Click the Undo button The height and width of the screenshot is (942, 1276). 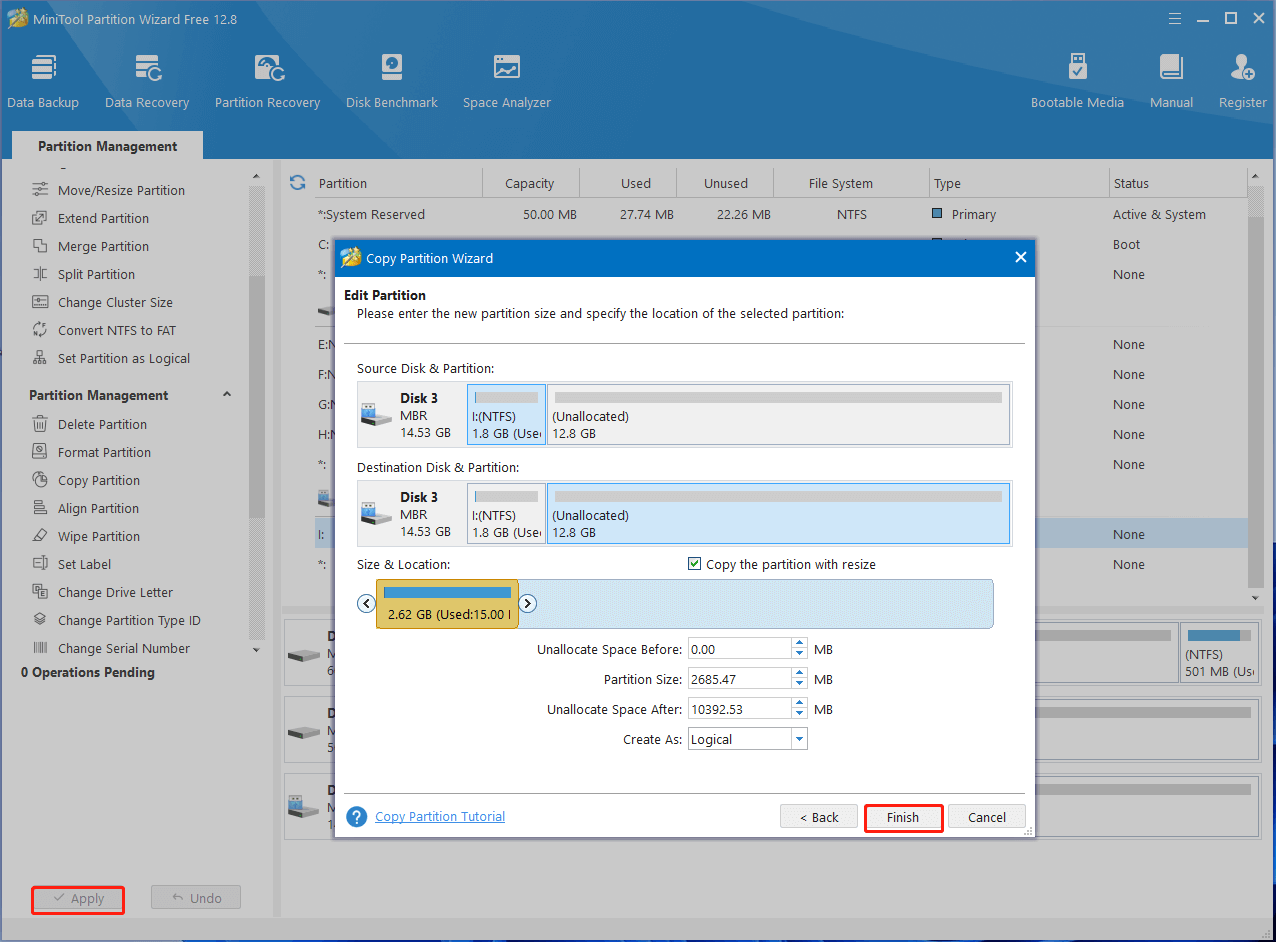pos(196,898)
